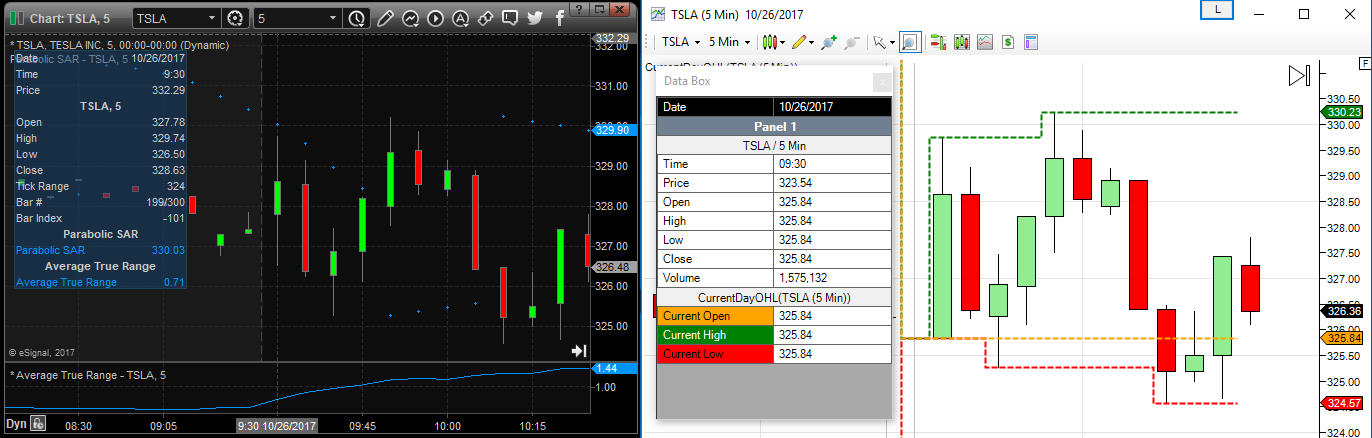Screen dimensions: 1372x438
Task: Jump to latest bar arrow in eSignal chart
Action: [579, 351]
